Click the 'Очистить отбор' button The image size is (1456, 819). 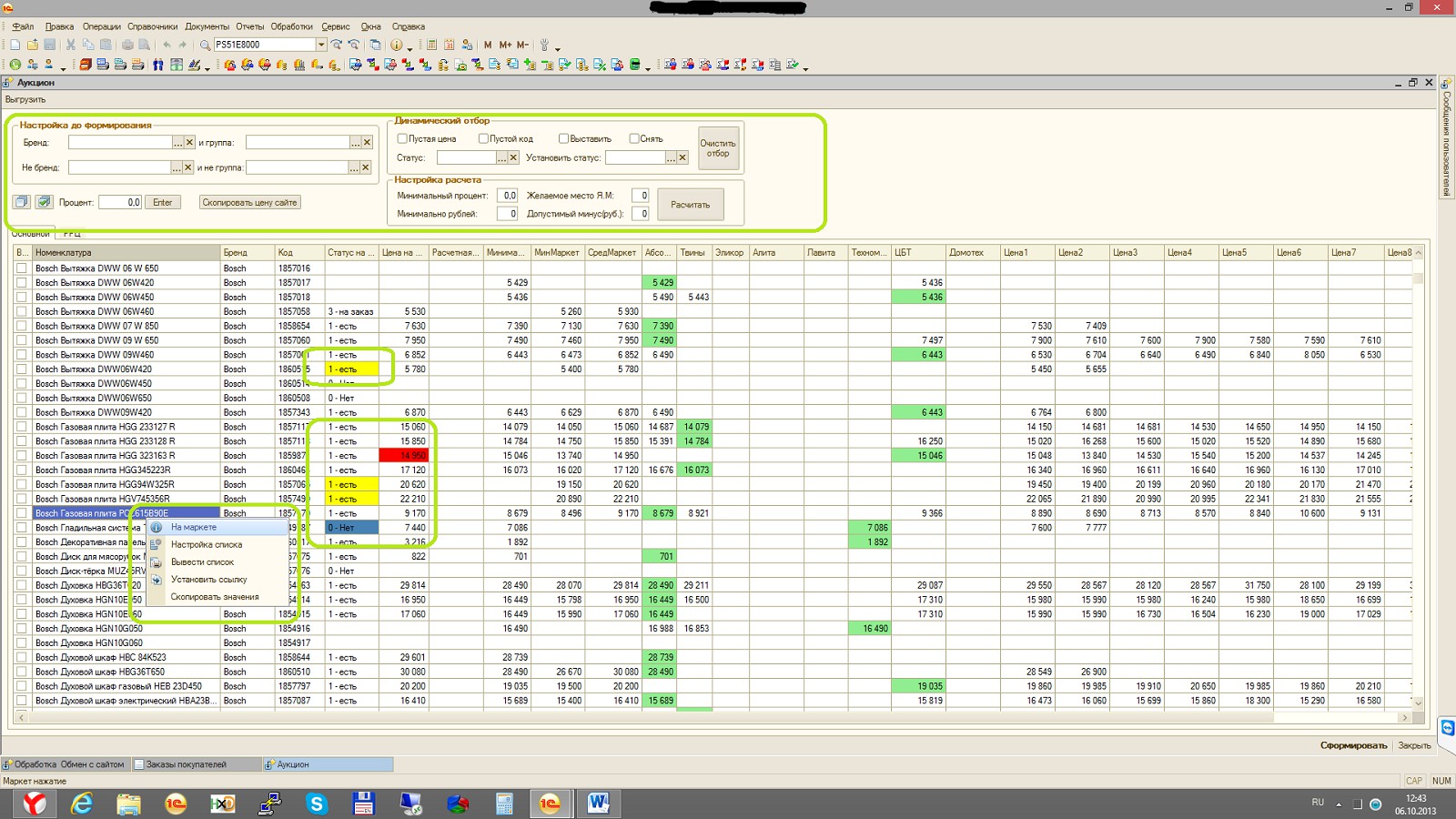(x=718, y=148)
